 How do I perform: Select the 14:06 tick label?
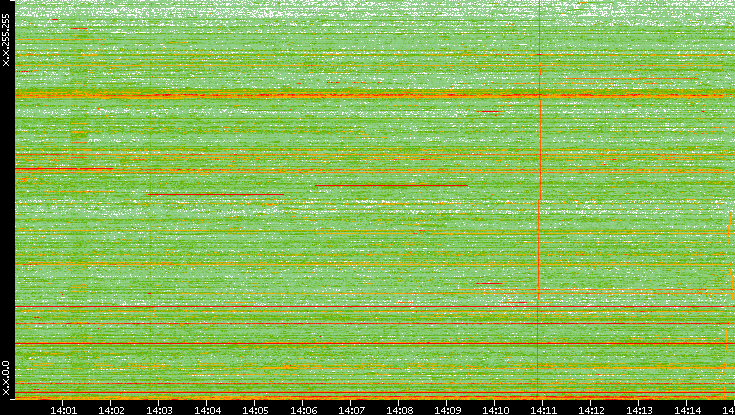click(x=303, y=410)
